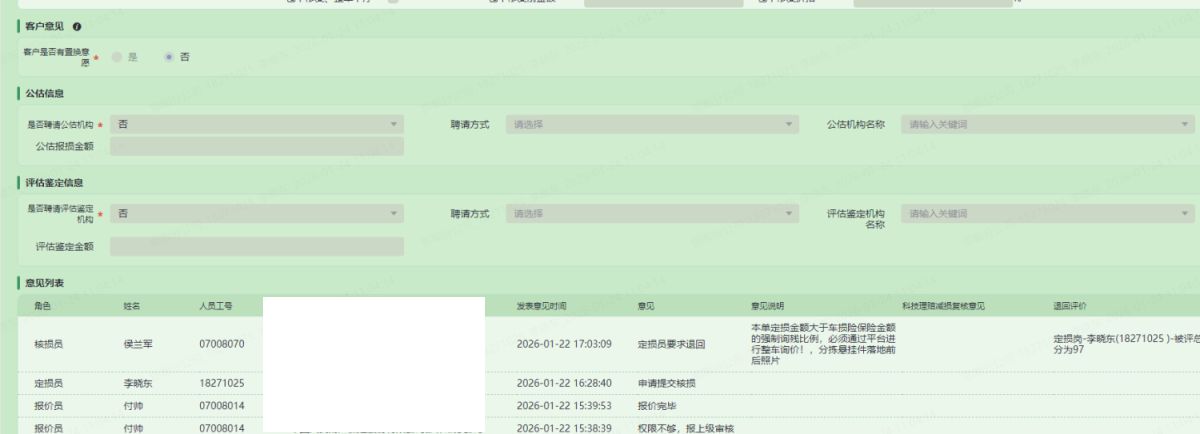Viewport: 1200px width, 434px height.
Task: Click the 评估鉴定金额 input box
Action: coord(256,246)
